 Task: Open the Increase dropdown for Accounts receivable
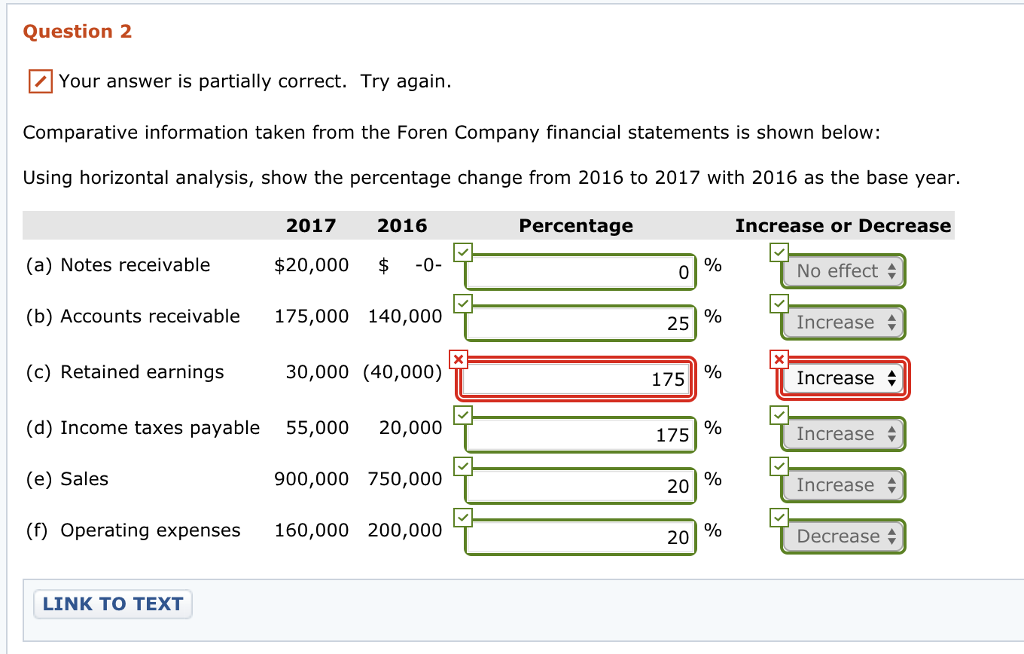pyautogui.click(x=843, y=323)
